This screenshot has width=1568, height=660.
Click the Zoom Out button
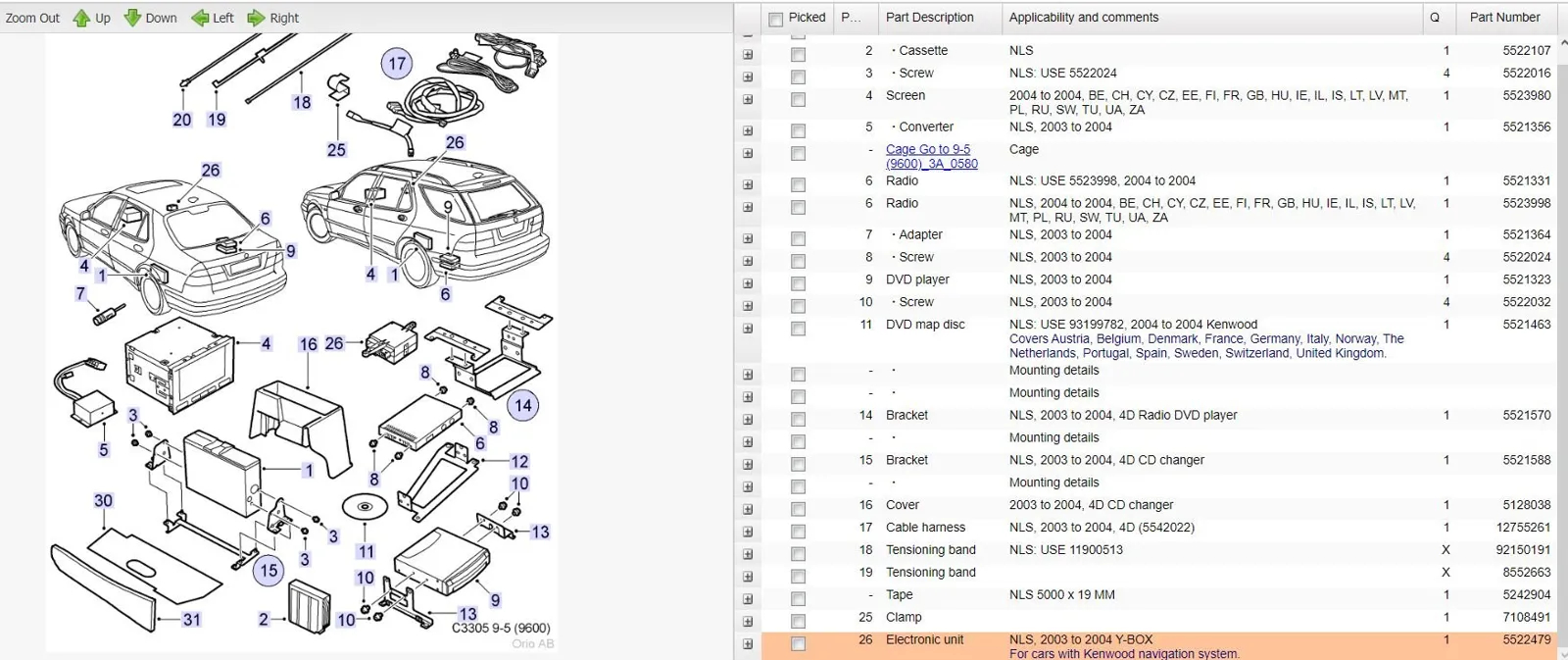coord(32,18)
